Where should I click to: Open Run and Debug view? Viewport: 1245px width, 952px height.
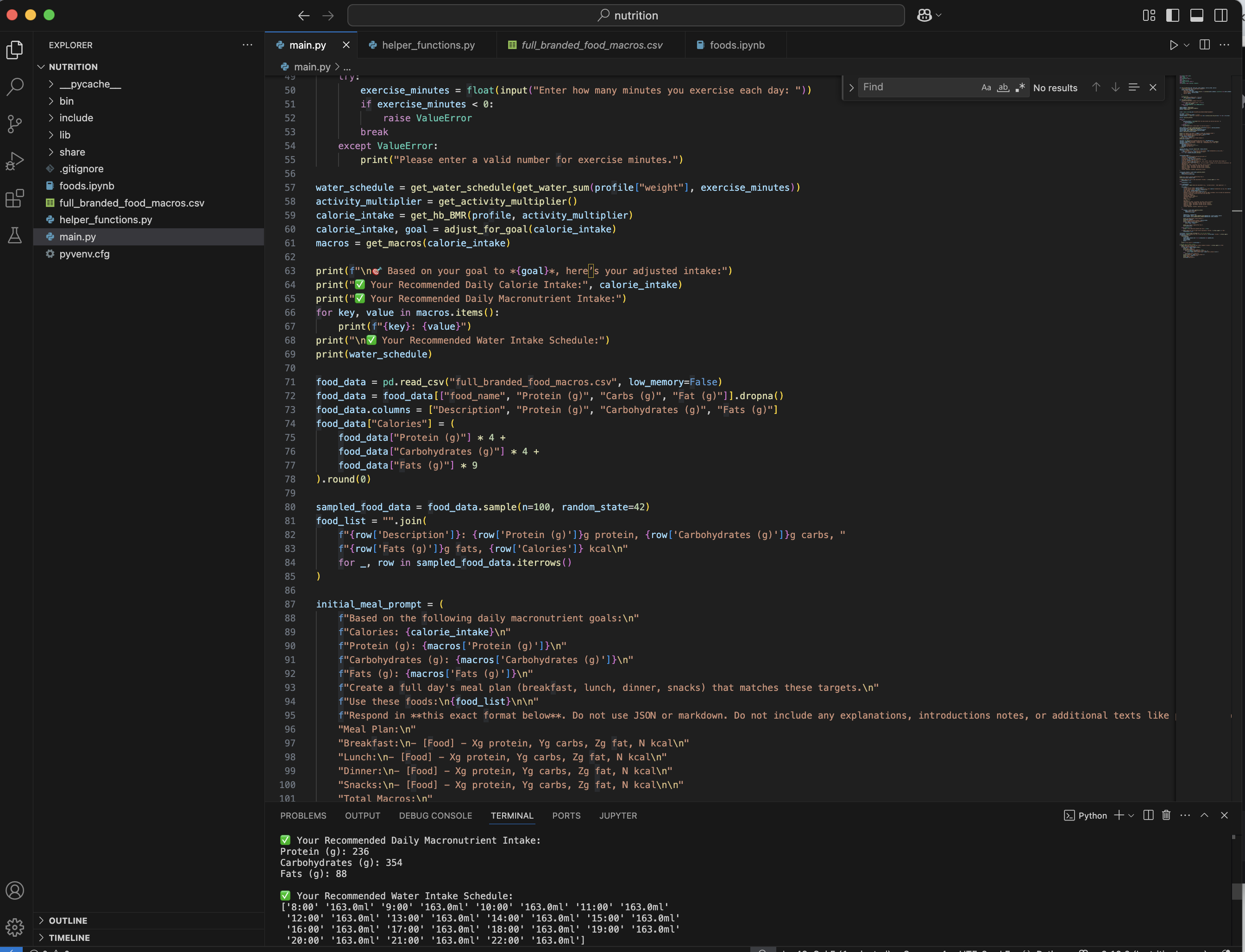tap(15, 161)
